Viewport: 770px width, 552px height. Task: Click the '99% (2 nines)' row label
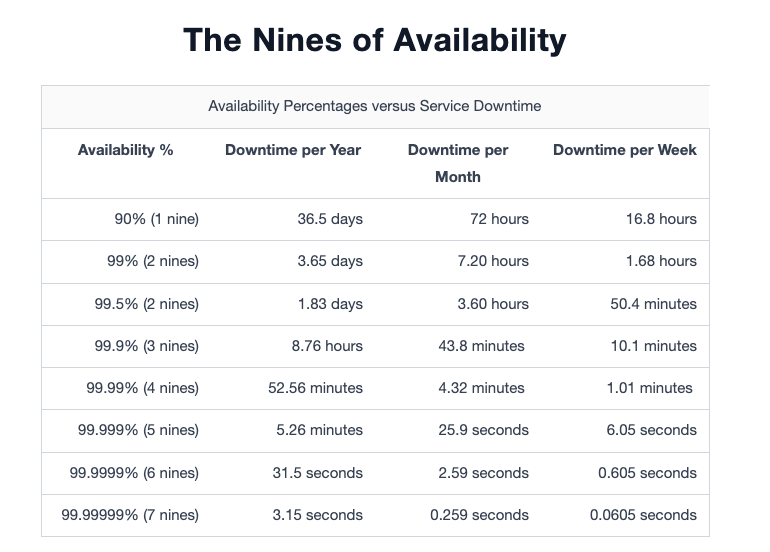(153, 261)
